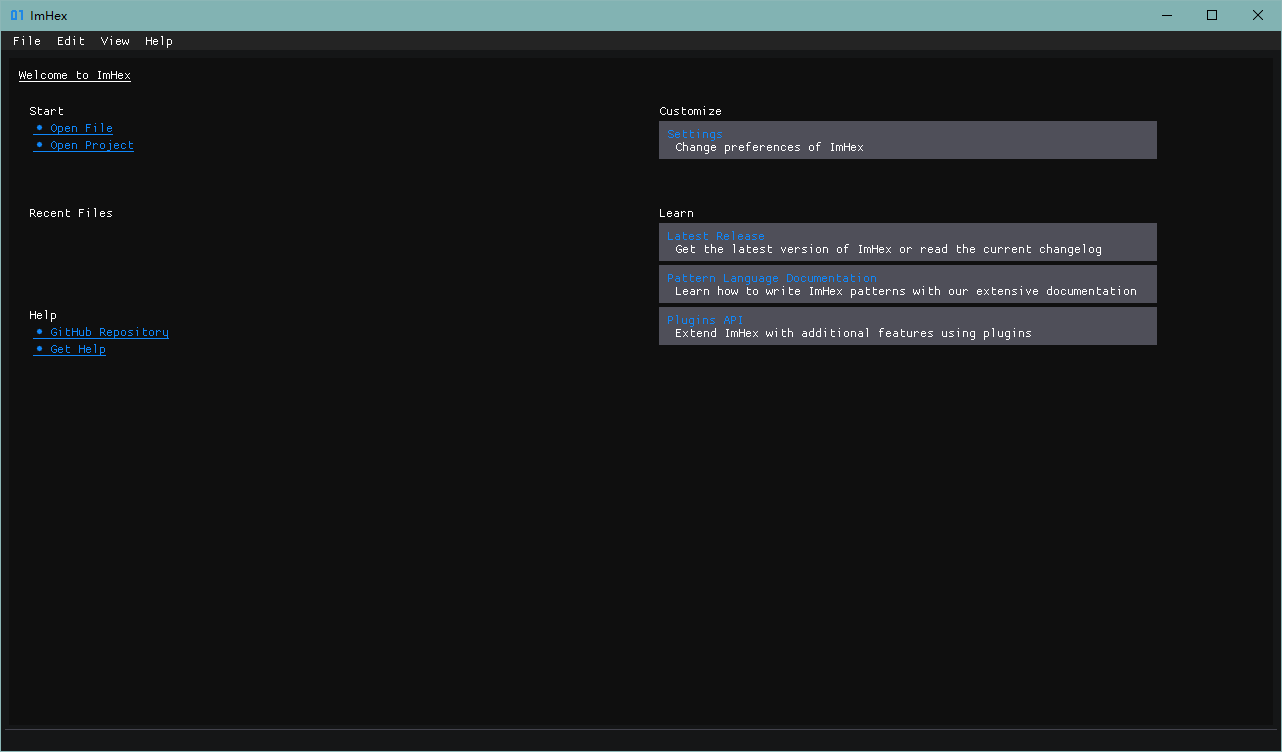Viewport: 1282px width, 752px height.
Task: Click the Learn section heading
Action: [676, 213]
